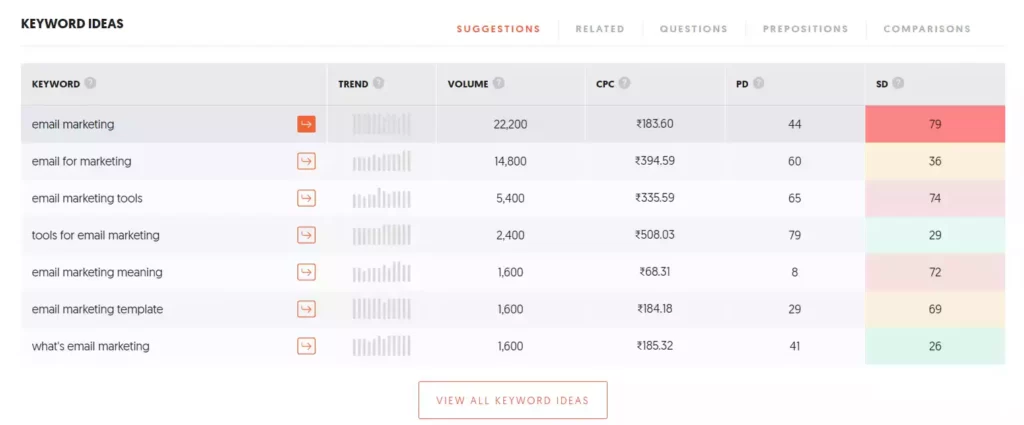This screenshot has width=1024, height=425.
Task: Click the KEYWORD IDEAS heading
Action: tap(72, 24)
